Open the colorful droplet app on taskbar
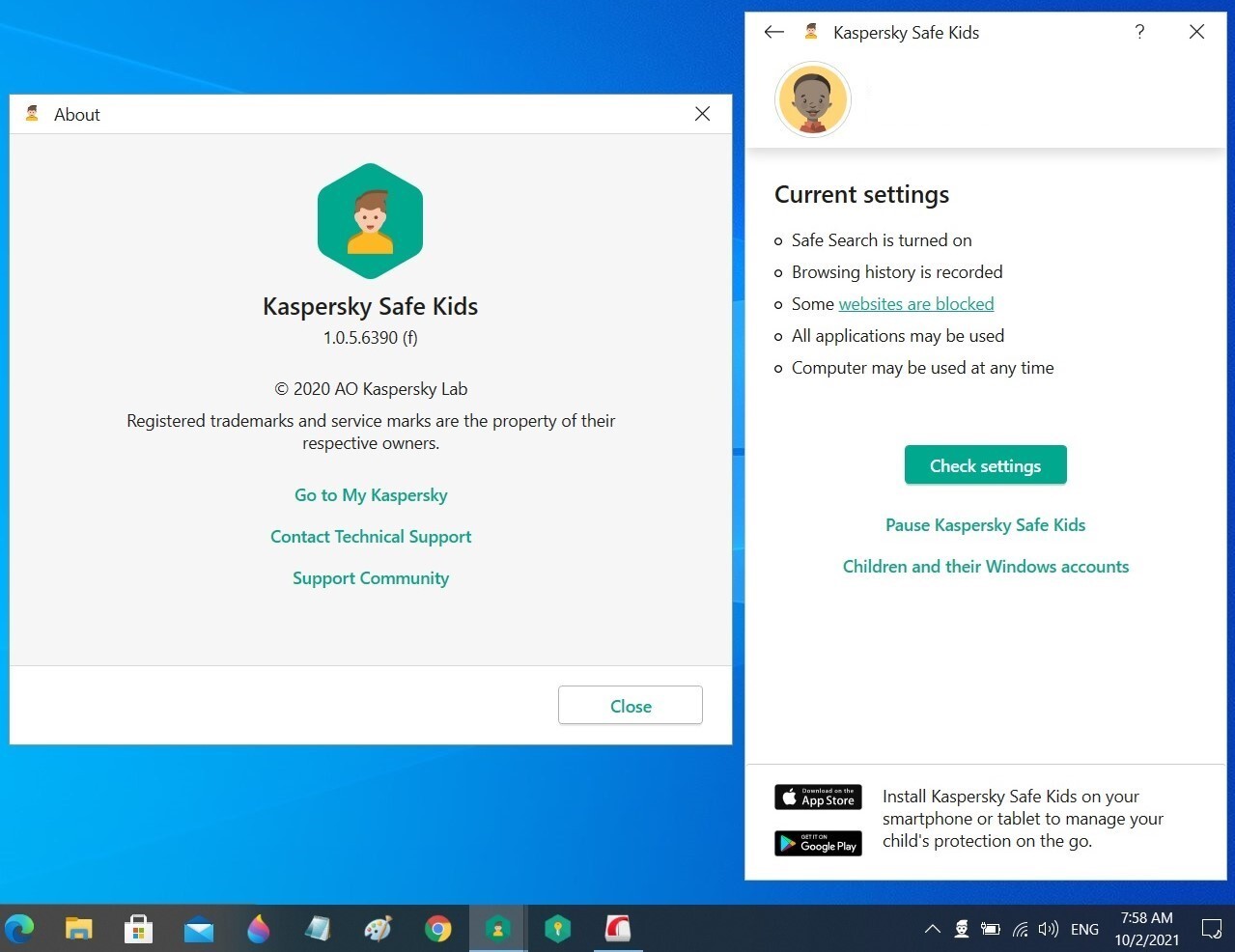The width and height of the screenshot is (1235, 952). point(259,929)
